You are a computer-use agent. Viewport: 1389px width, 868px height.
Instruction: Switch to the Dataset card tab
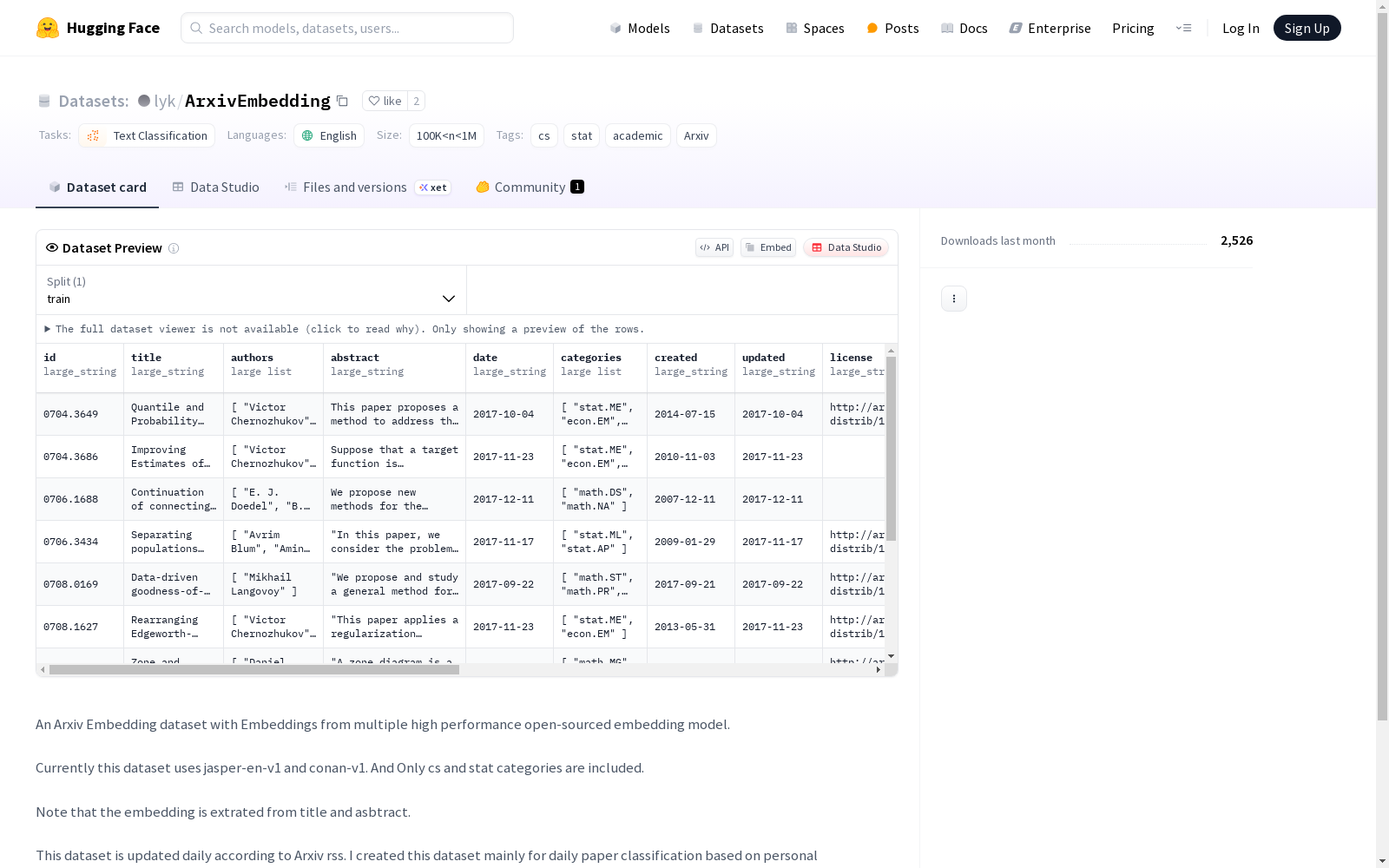pos(97,187)
